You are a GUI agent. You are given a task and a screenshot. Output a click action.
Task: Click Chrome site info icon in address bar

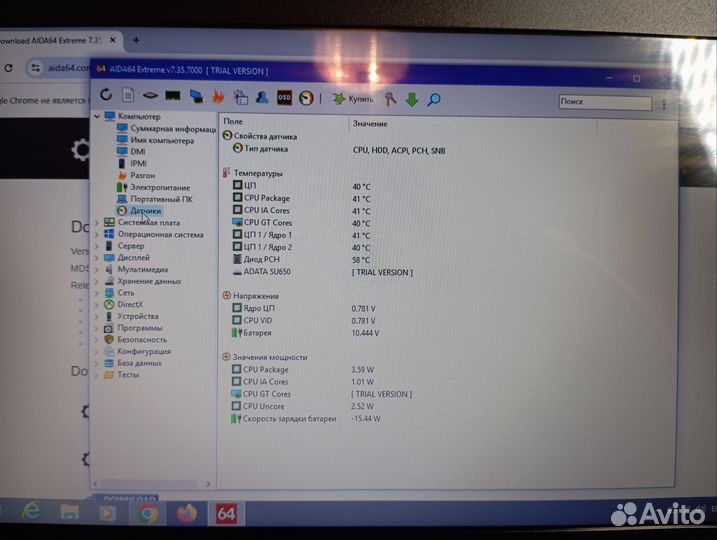36,68
